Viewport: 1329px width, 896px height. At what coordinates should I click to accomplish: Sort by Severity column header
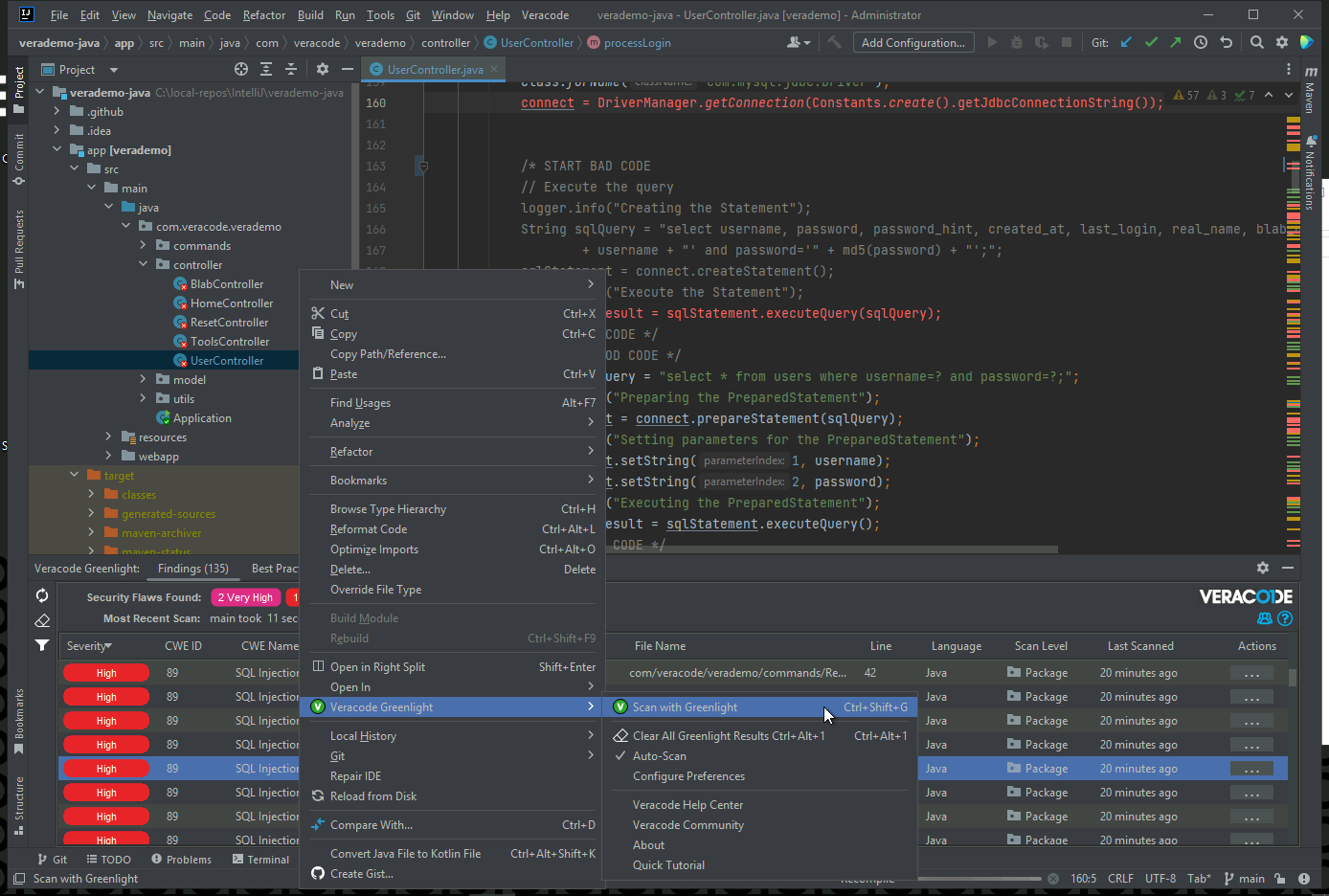point(89,646)
